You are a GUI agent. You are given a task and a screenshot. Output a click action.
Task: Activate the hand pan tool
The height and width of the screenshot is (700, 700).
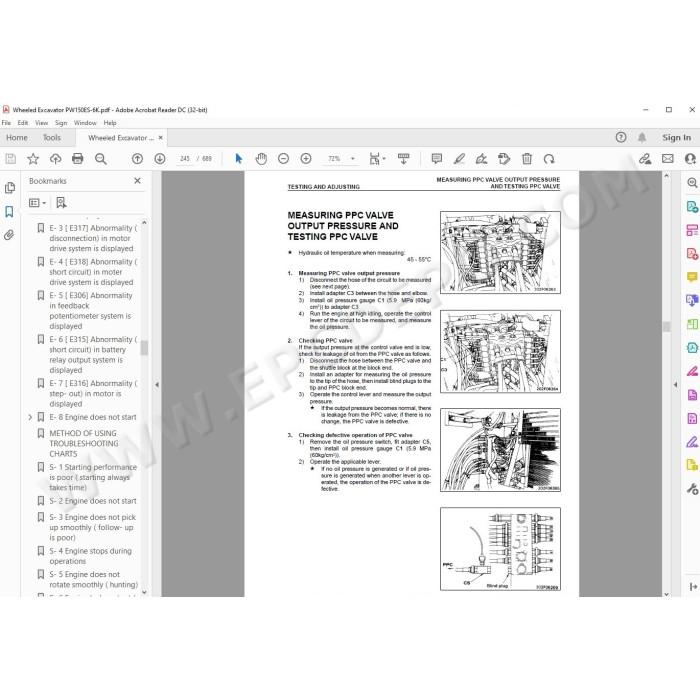click(x=261, y=158)
